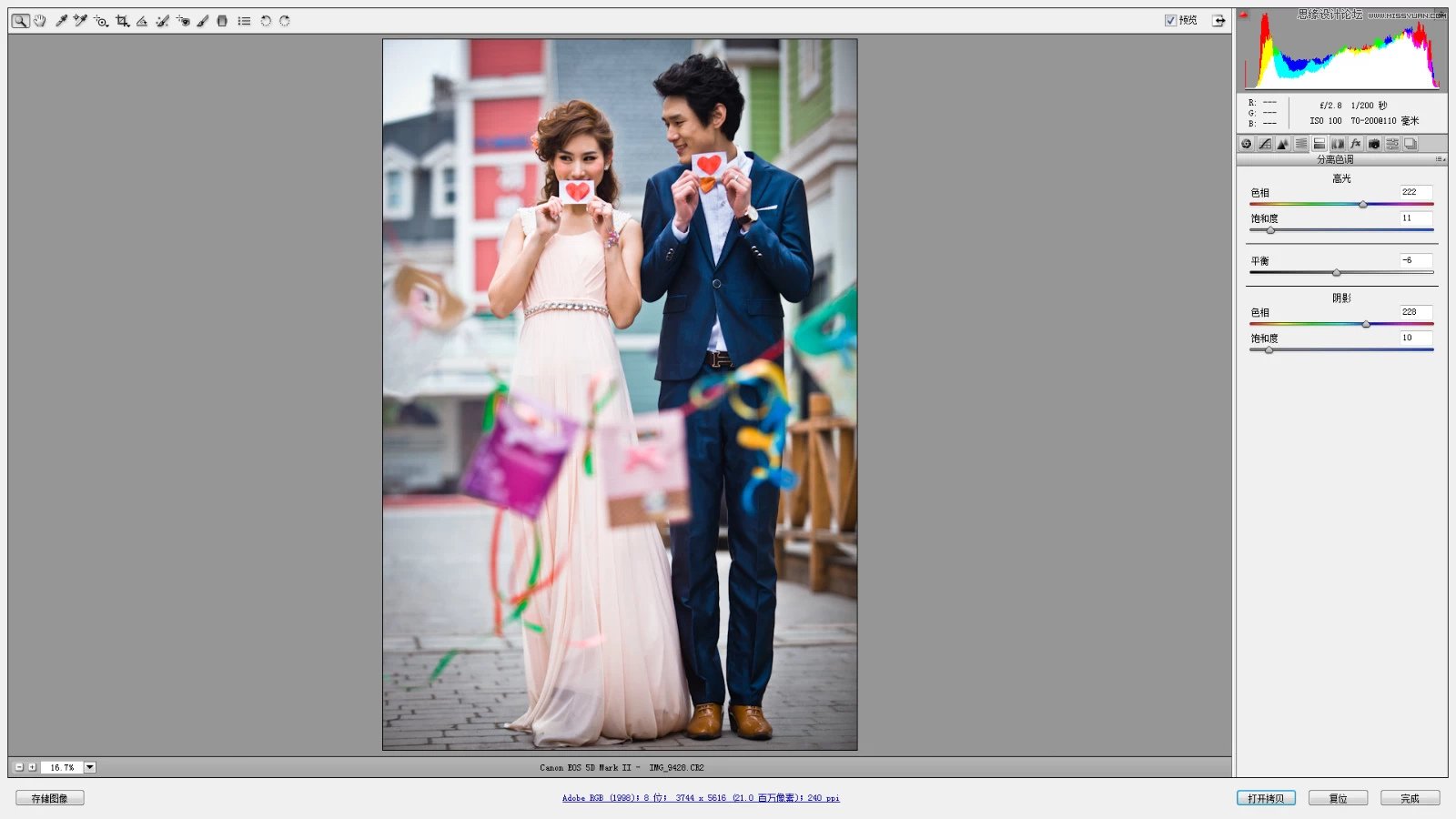Choose the Adjustment Brush tool

[203, 21]
